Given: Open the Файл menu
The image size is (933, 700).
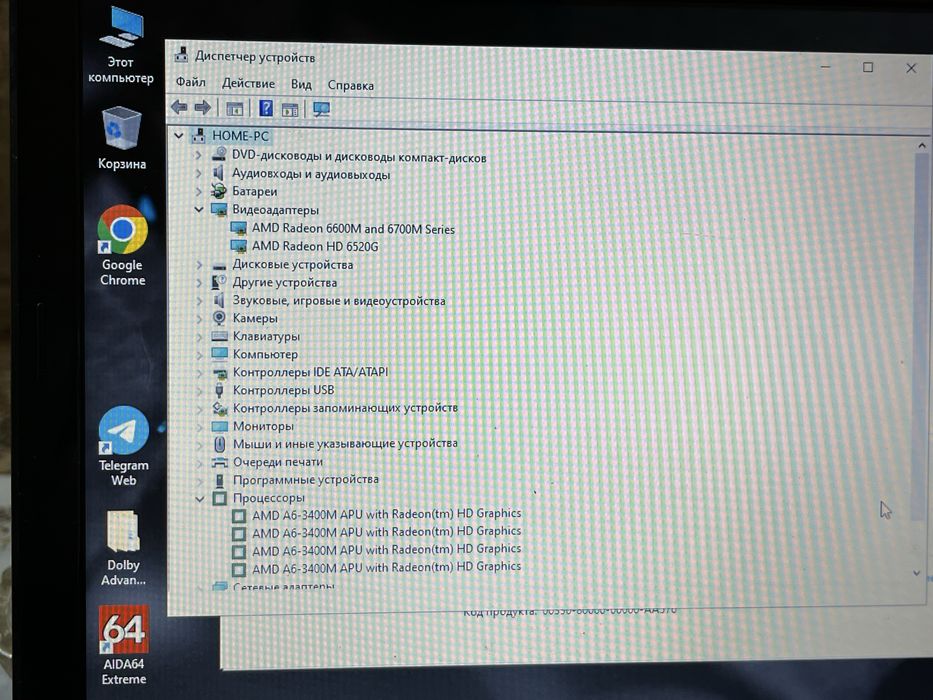Looking at the screenshot, I should [190, 82].
